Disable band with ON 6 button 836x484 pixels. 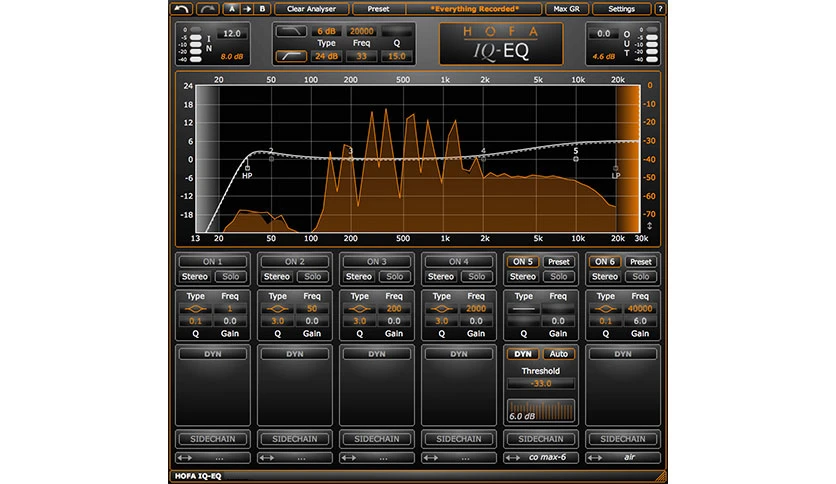(605, 262)
